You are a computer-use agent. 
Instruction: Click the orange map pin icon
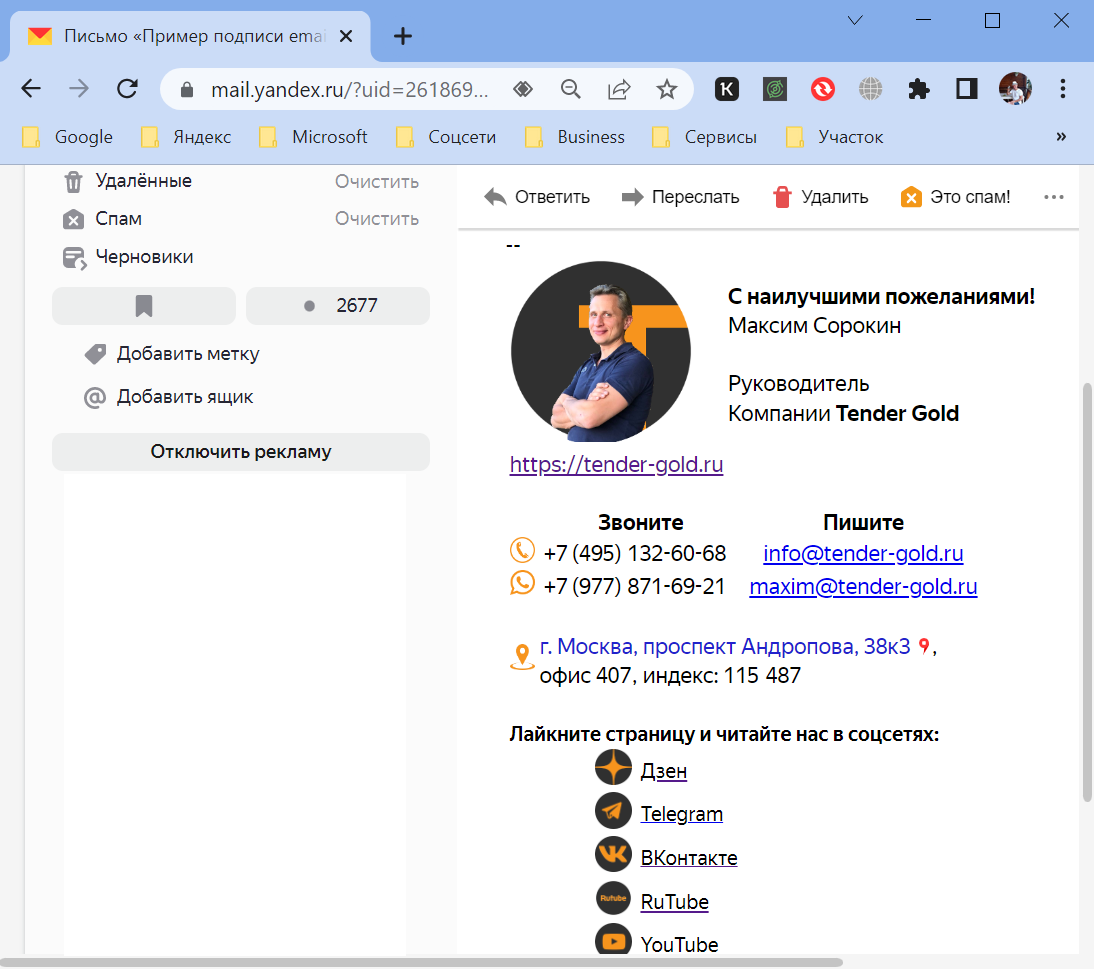[521, 656]
